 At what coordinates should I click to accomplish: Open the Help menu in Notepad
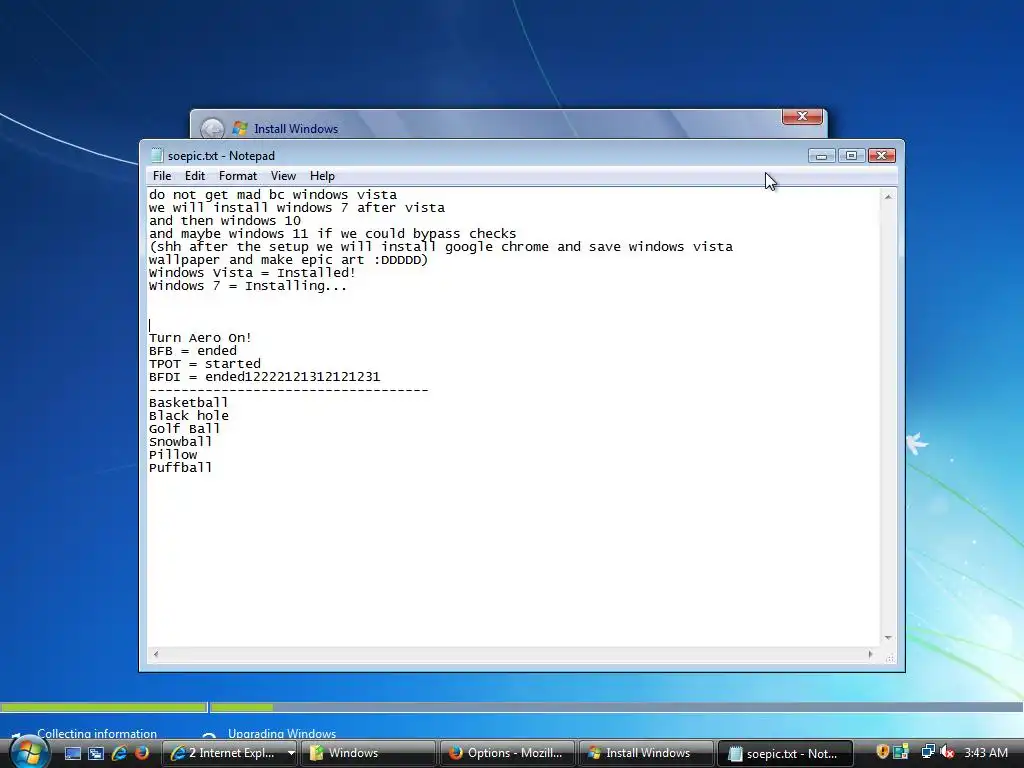(322, 176)
